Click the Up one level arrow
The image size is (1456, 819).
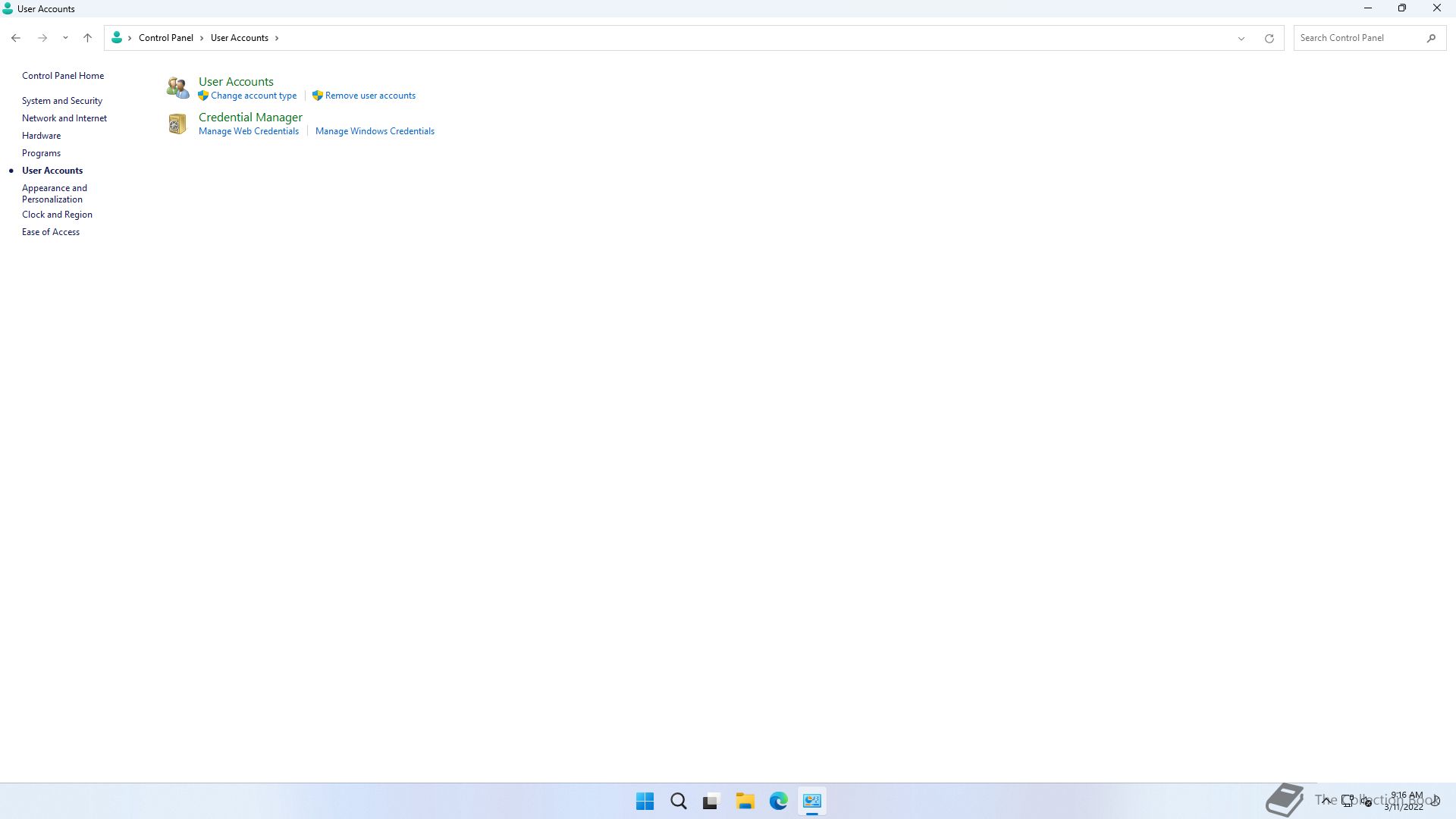pyautogui.click(x=87, y=38)
